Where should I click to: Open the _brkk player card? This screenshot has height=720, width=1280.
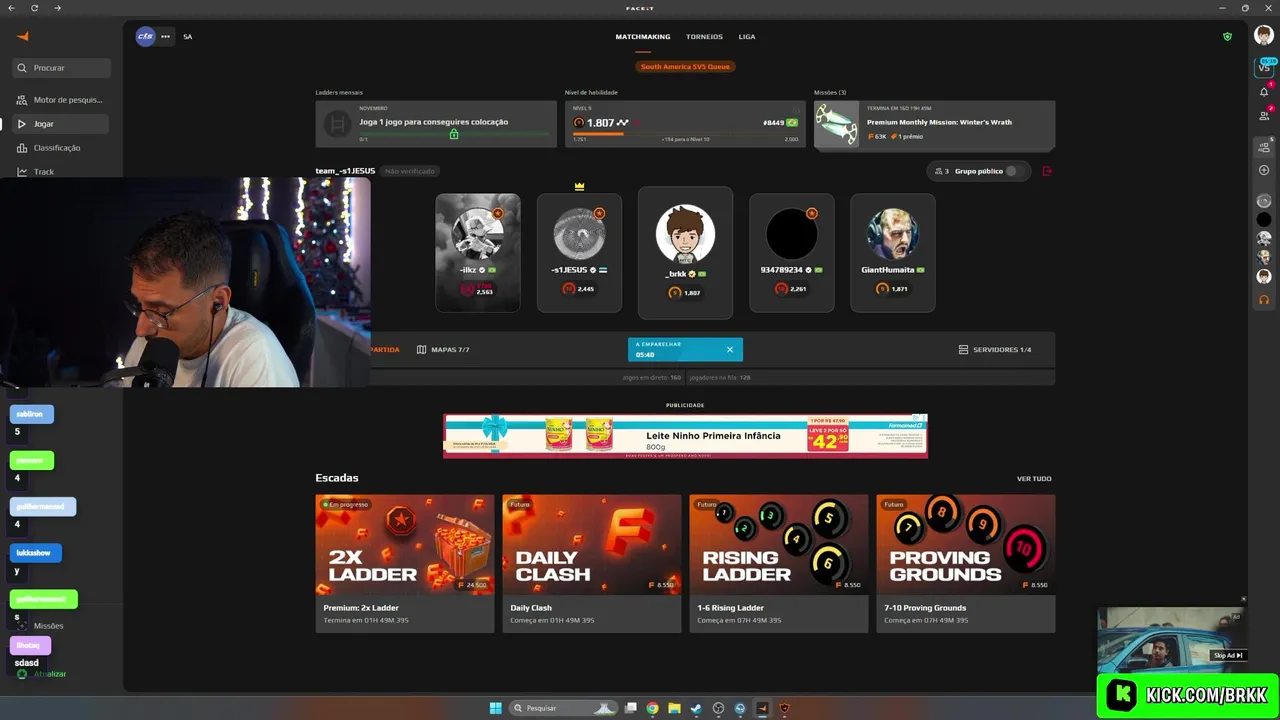(x=685, y=253)
